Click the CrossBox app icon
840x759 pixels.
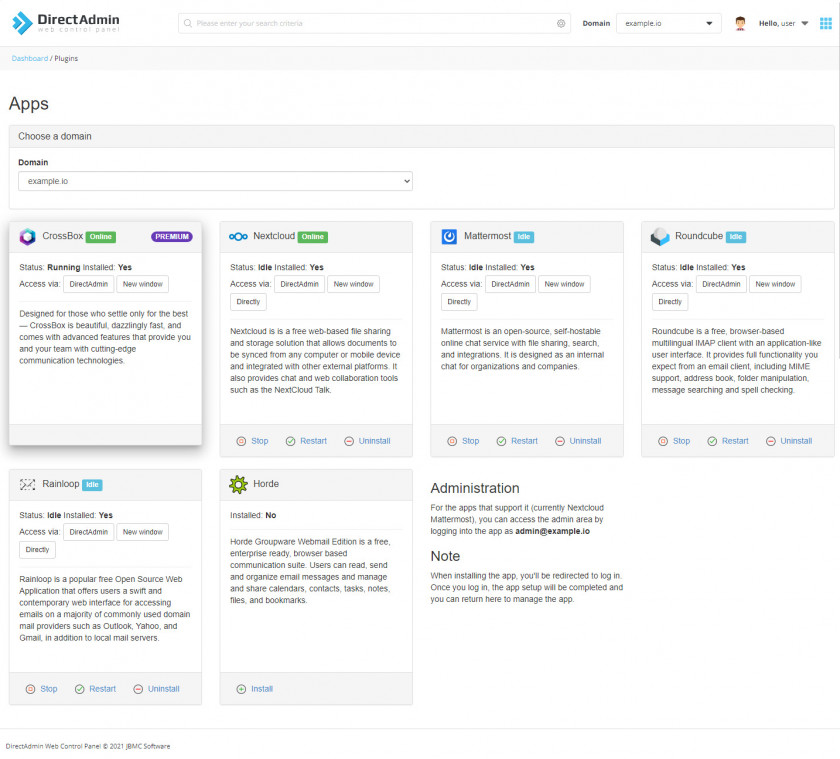pyautogui.click(x=27, y=236)
